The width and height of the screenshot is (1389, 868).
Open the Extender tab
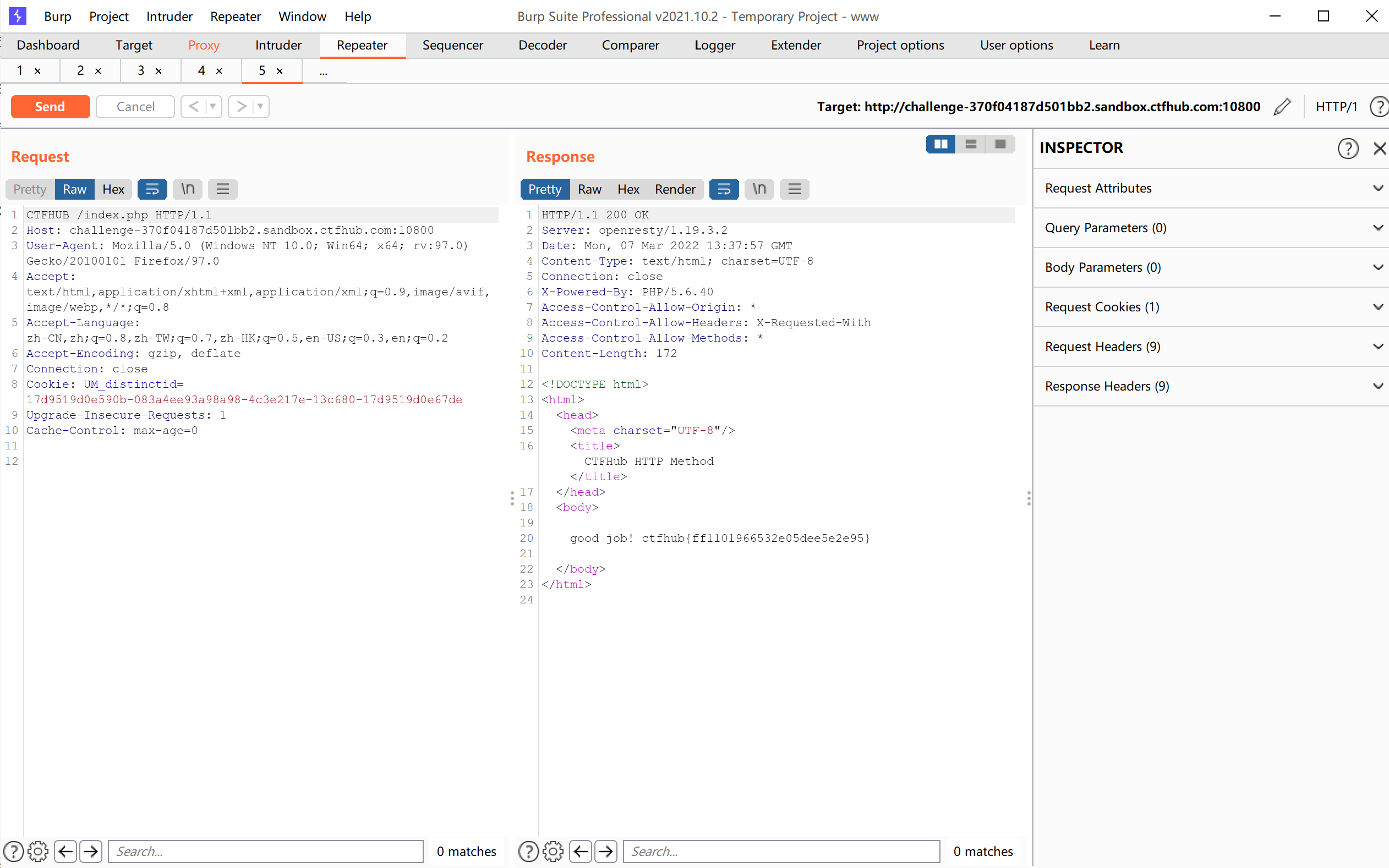point(796,45)
